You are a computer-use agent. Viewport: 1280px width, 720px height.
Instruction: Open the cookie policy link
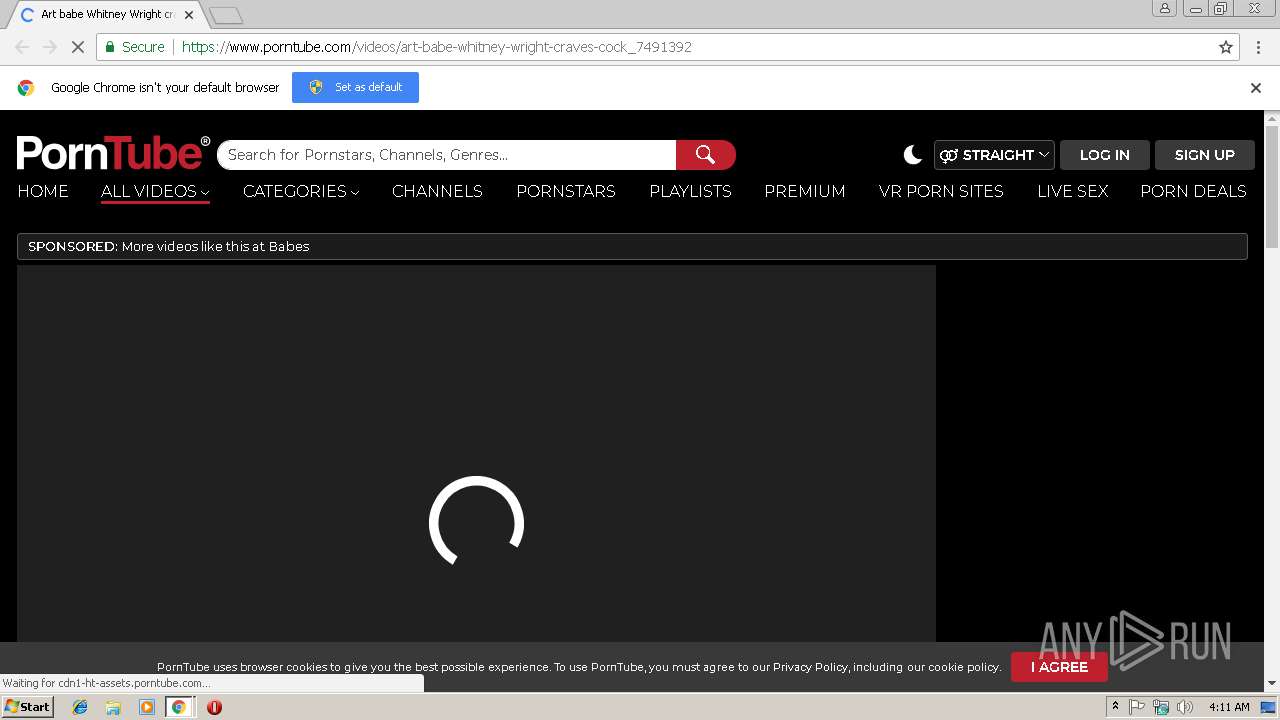pyautogui.click(x=963, y=667)
